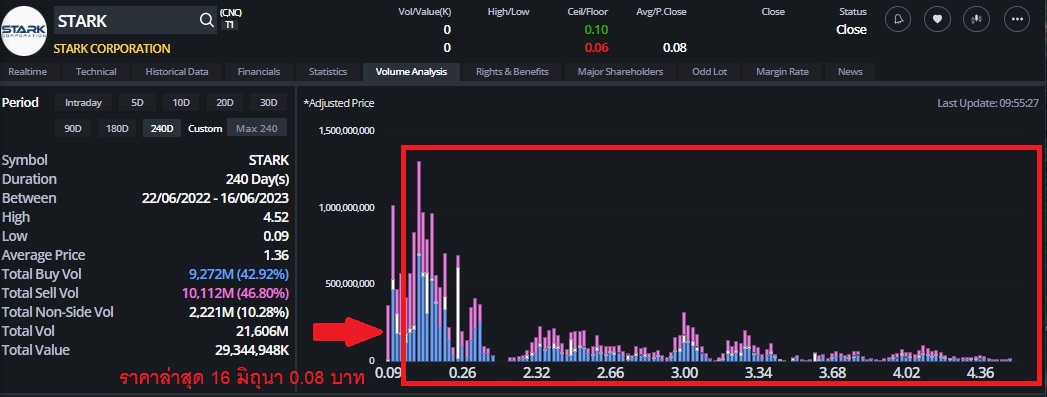
Task: Open the price alert bell icon
Action: coord(897,19)
